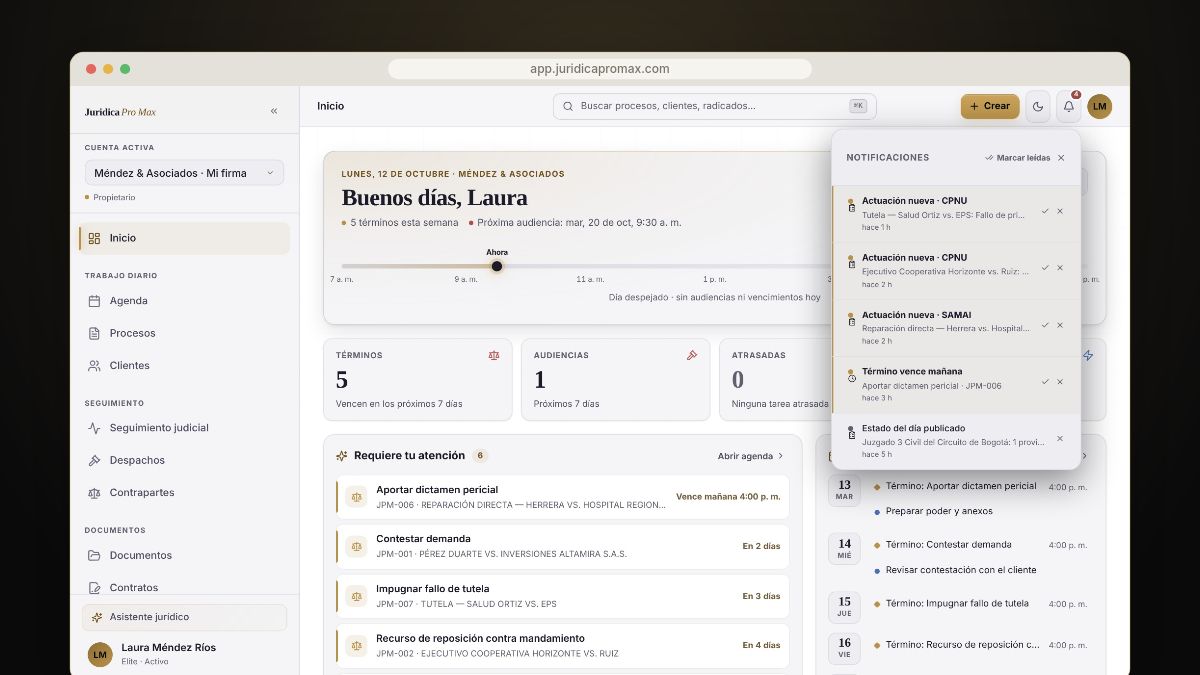Screen dimensions: 1200x675
Task: Open the Contratos icon in the sidebar
Action: (94, 588)
